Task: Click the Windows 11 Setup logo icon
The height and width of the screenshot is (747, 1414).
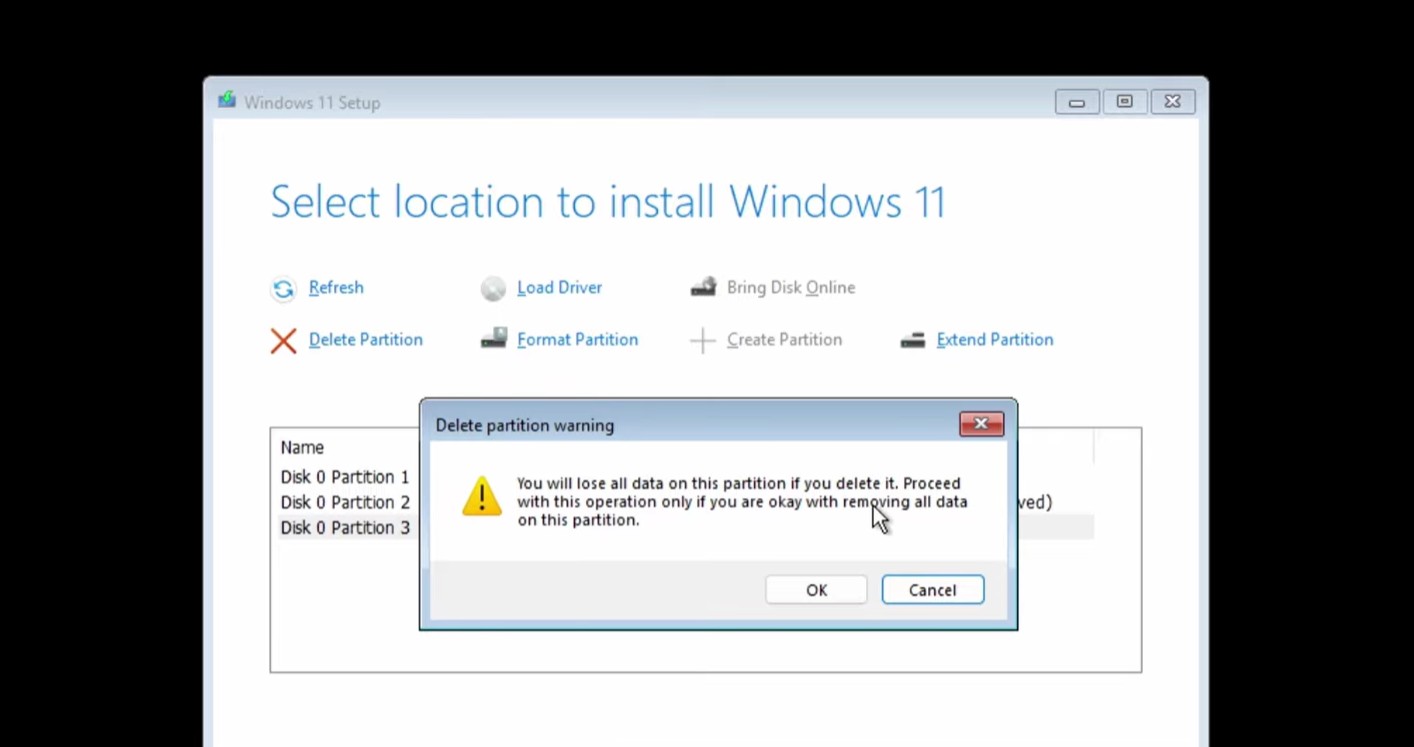Action: point(226,101)
